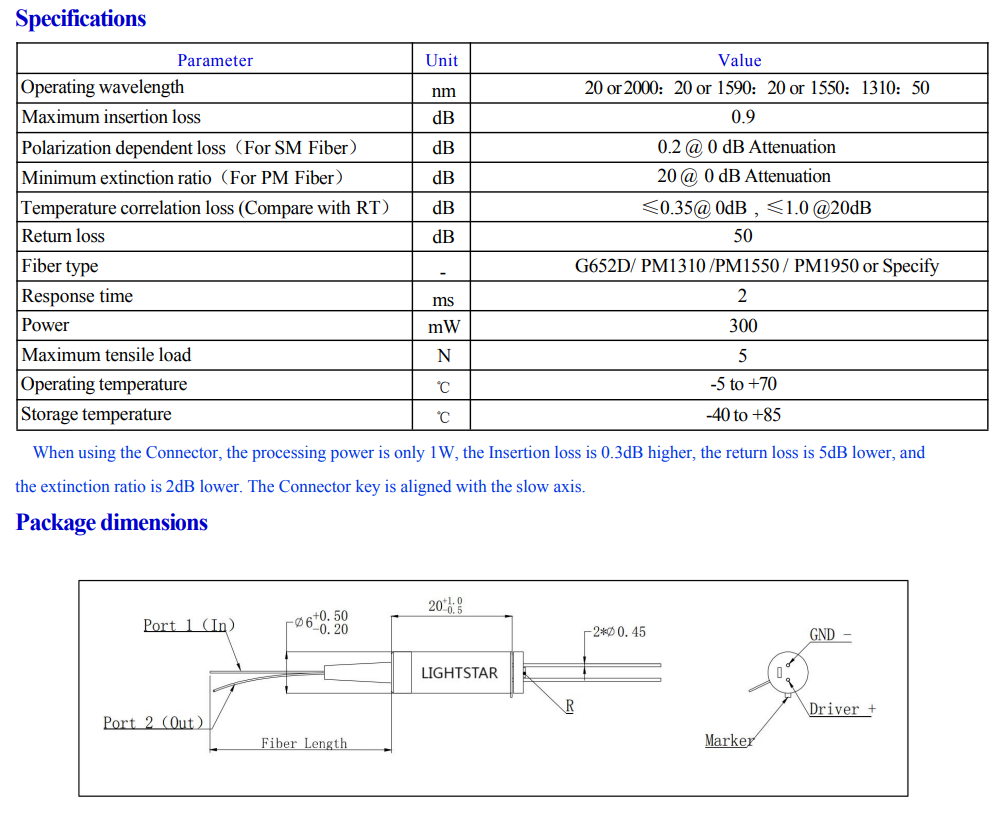Click the mW unit cell

pos(443,327)
